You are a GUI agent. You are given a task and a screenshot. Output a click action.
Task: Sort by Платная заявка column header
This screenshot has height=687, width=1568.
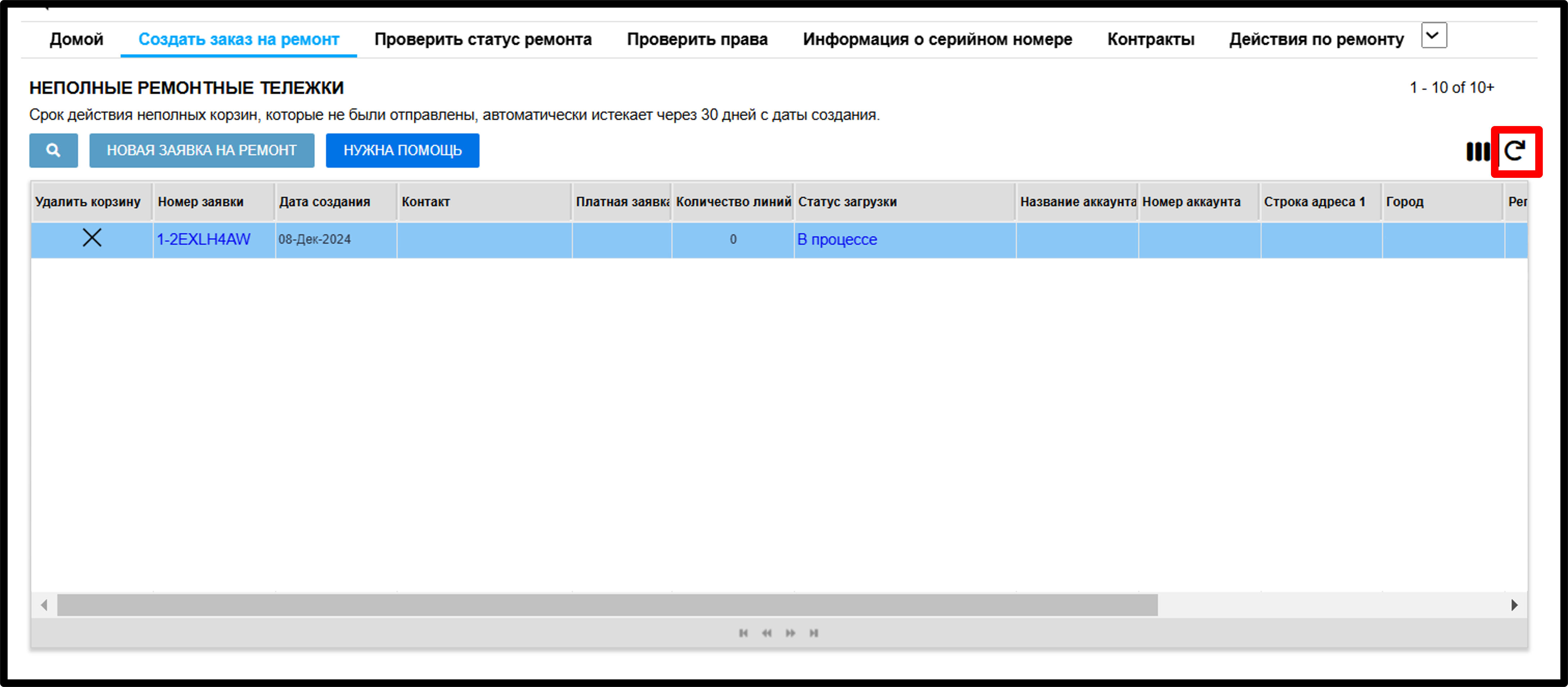tap(622, 202)
